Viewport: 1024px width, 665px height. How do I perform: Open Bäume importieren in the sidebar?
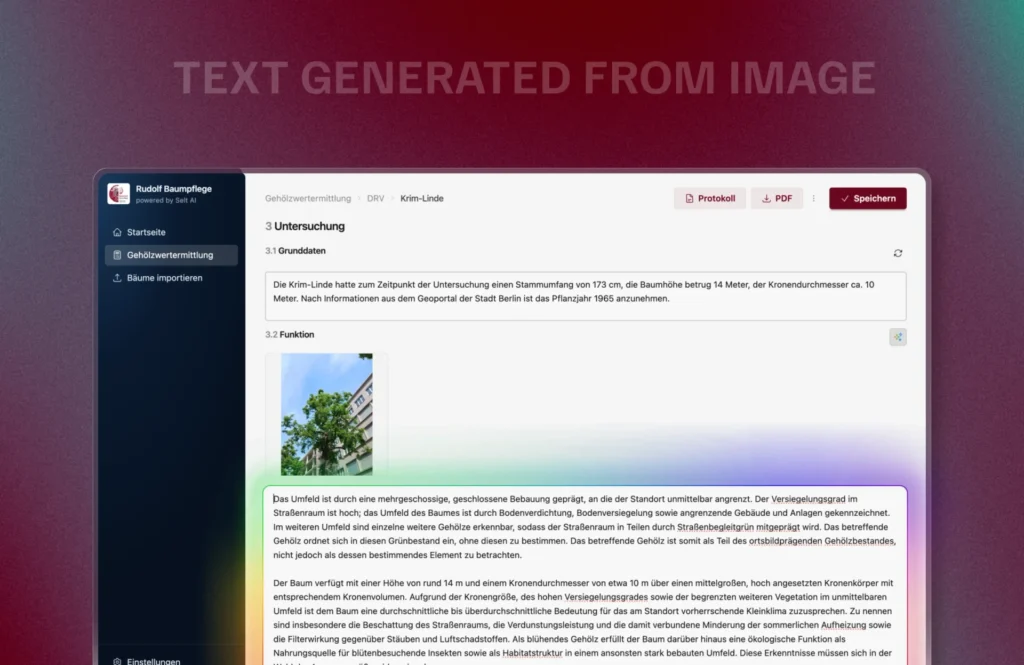pyautogui.click(x=171, y=278)
